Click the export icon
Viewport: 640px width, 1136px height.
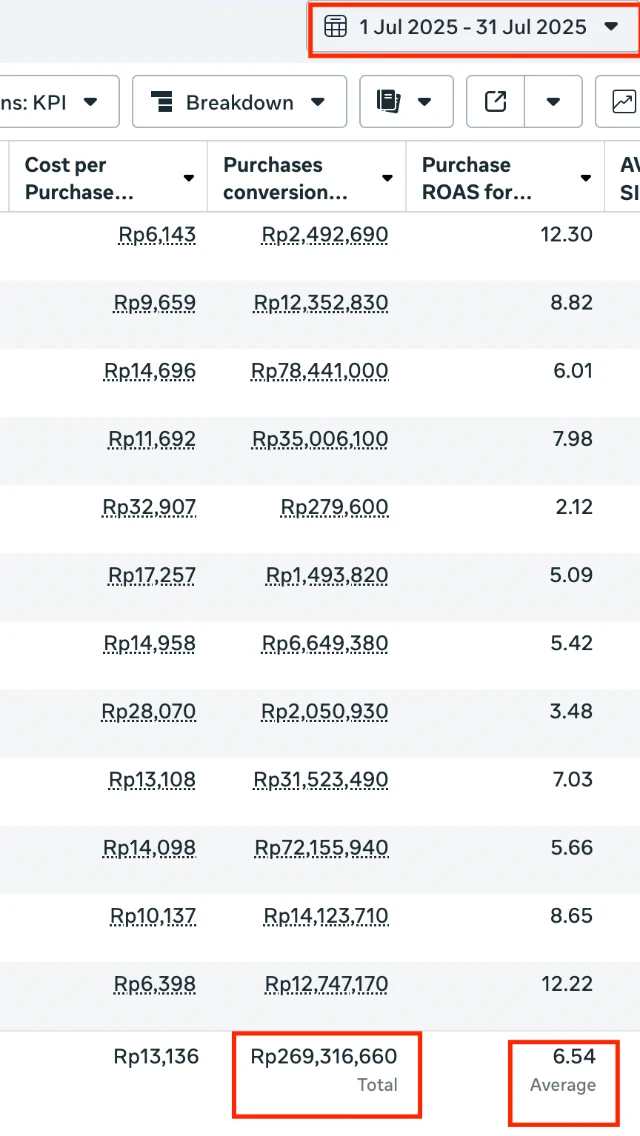[495, 102]
